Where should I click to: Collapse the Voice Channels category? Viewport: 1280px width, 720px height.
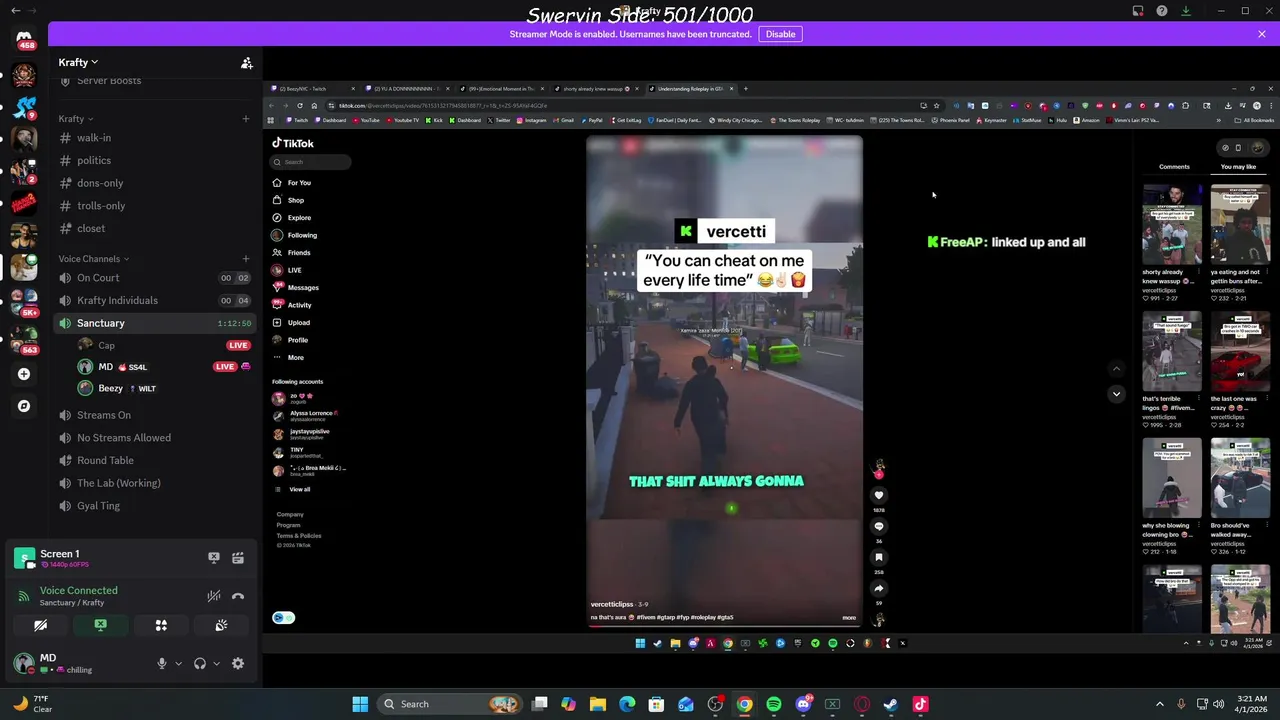tap(93, 259)
